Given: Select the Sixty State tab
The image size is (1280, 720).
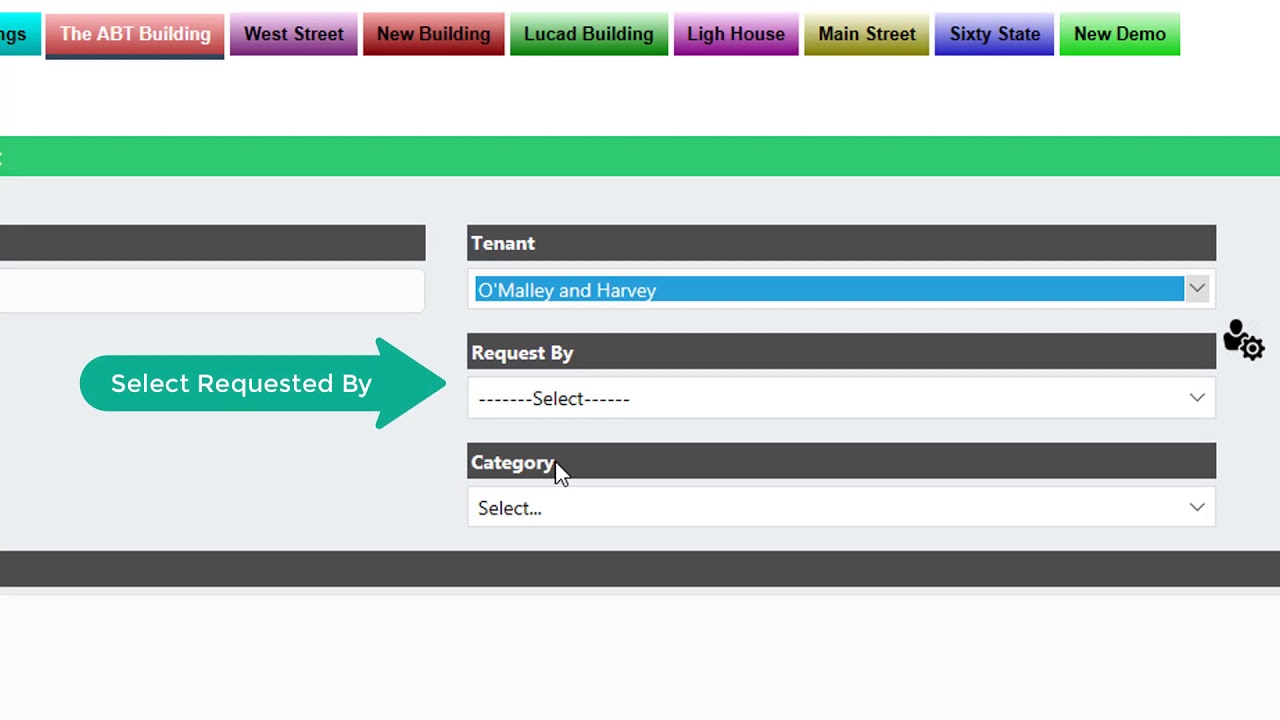Looking at the screenshot, I should [x=994, y=34].
